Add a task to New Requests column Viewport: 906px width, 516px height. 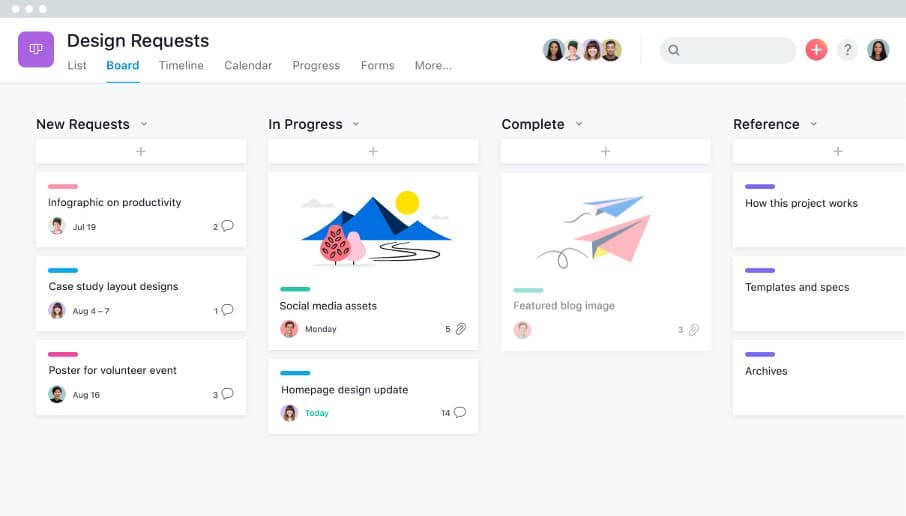click(x=141, y=151)
